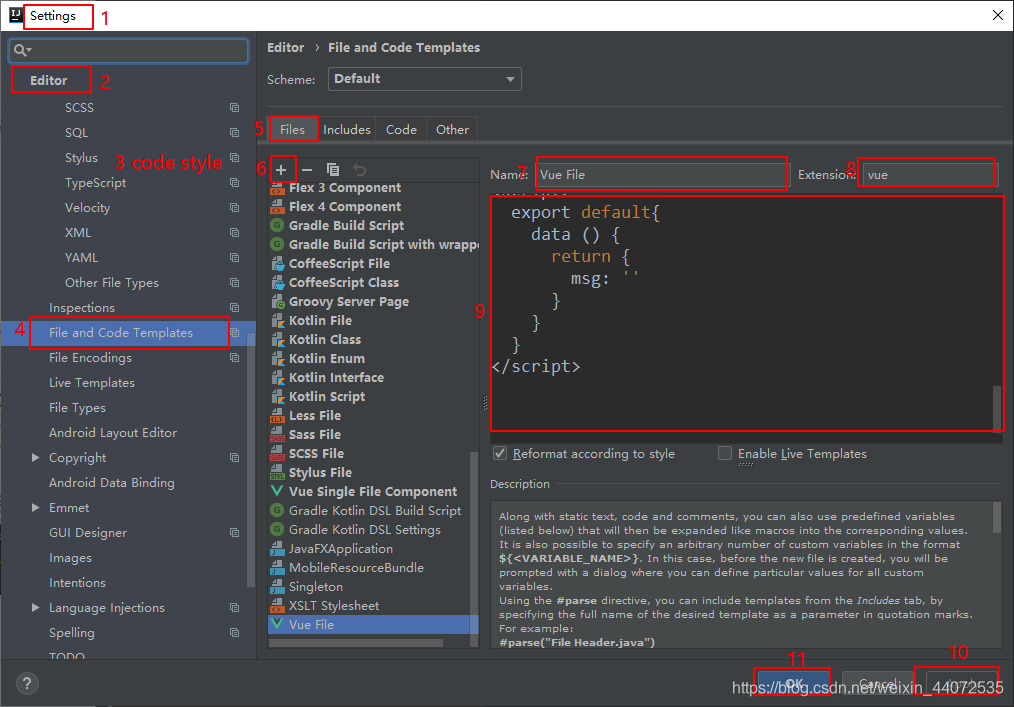Click the icon next to Less File
1014x707 pixels.
(277, 416)
